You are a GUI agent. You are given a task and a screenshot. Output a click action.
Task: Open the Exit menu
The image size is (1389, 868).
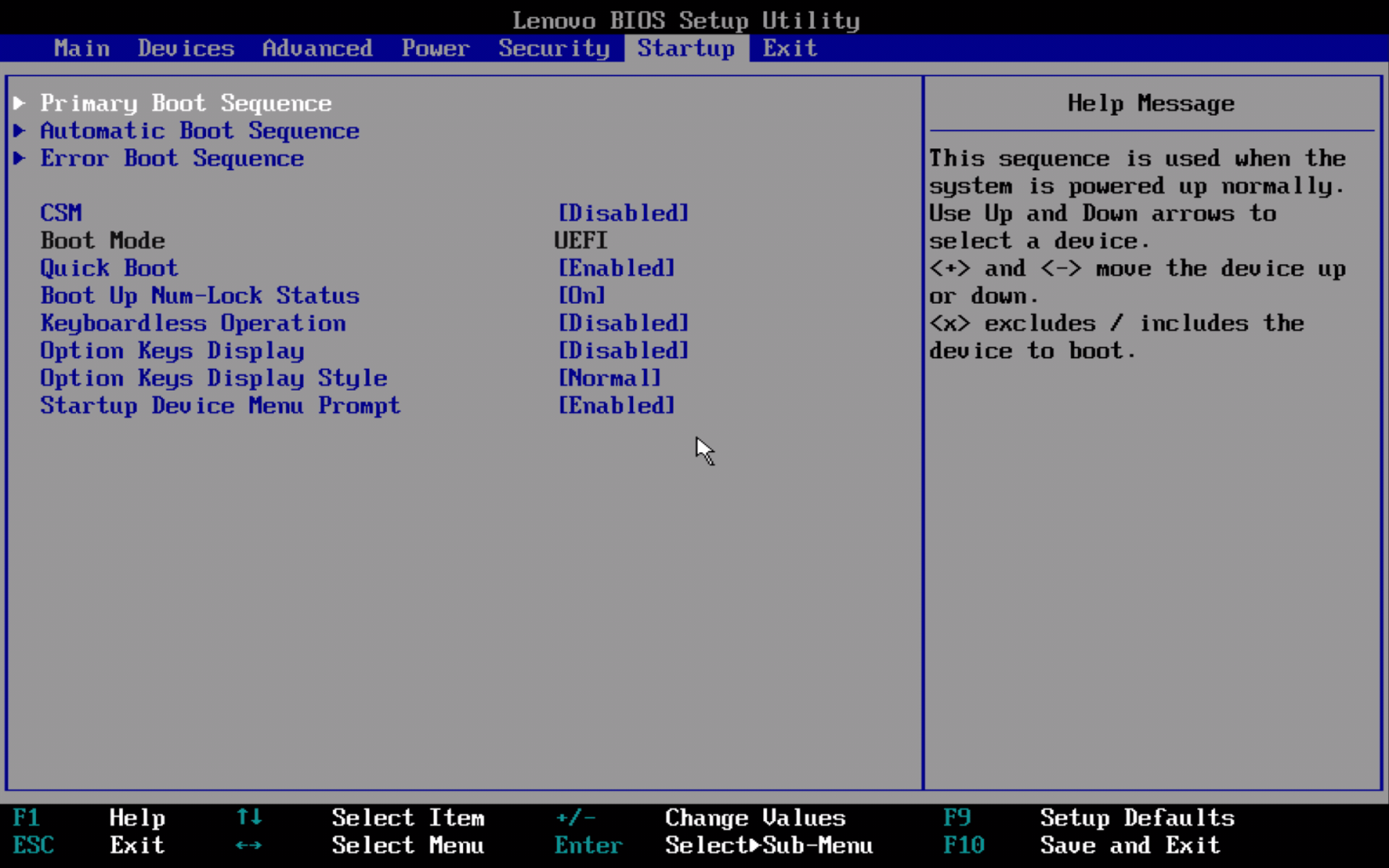789,48
